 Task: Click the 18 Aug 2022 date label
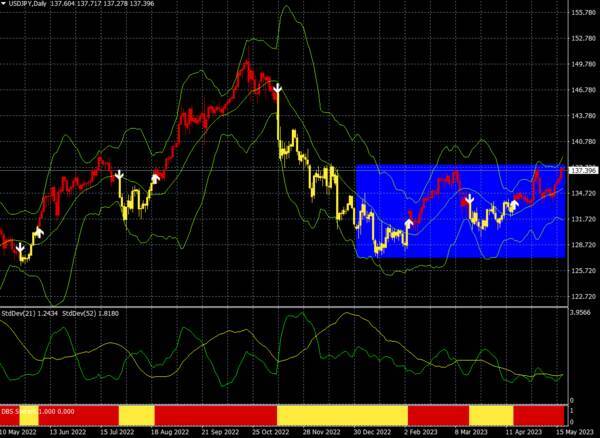[x=168, y=432]
